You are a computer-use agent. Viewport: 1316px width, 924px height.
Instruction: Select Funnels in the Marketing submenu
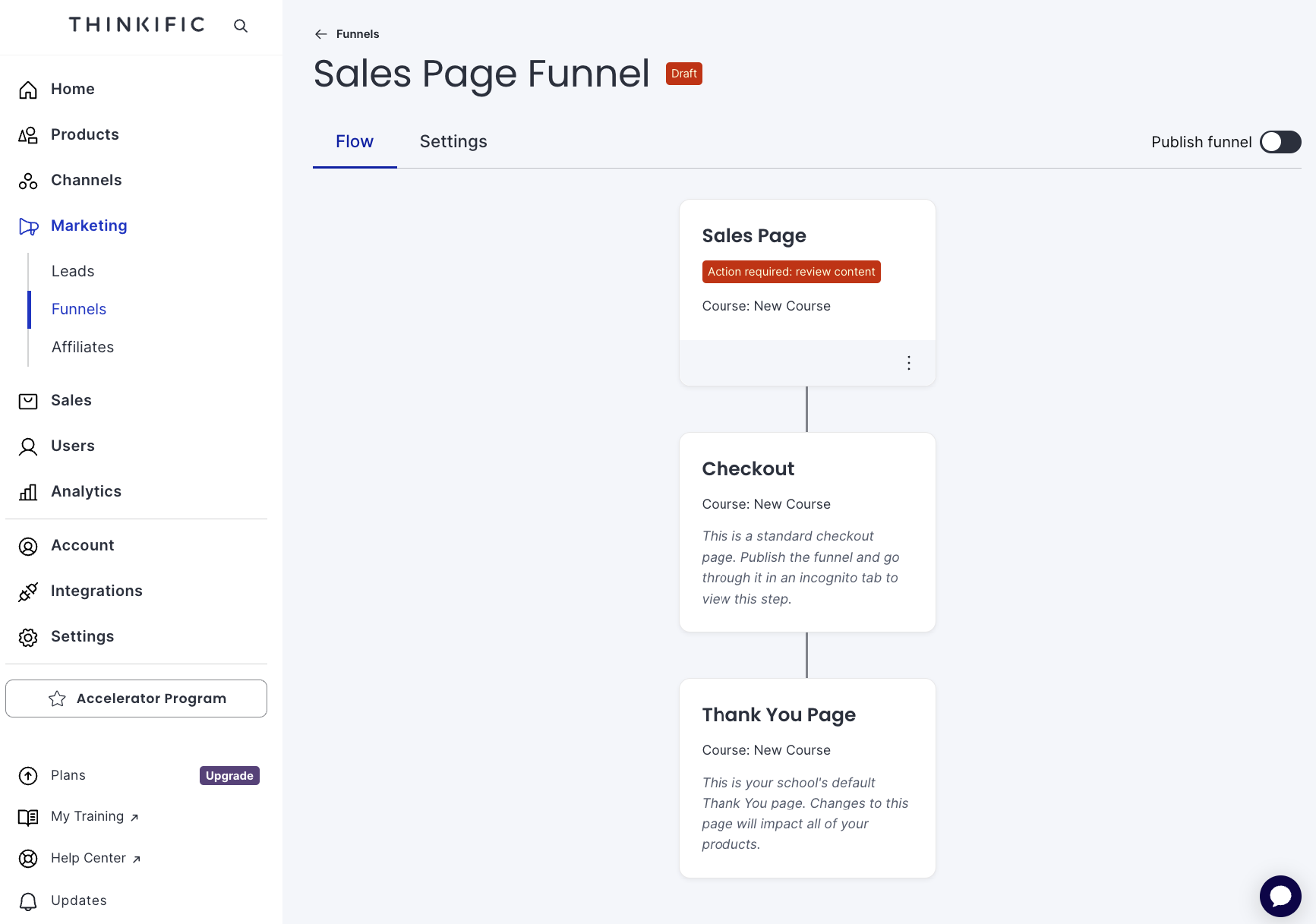[79, 309]
